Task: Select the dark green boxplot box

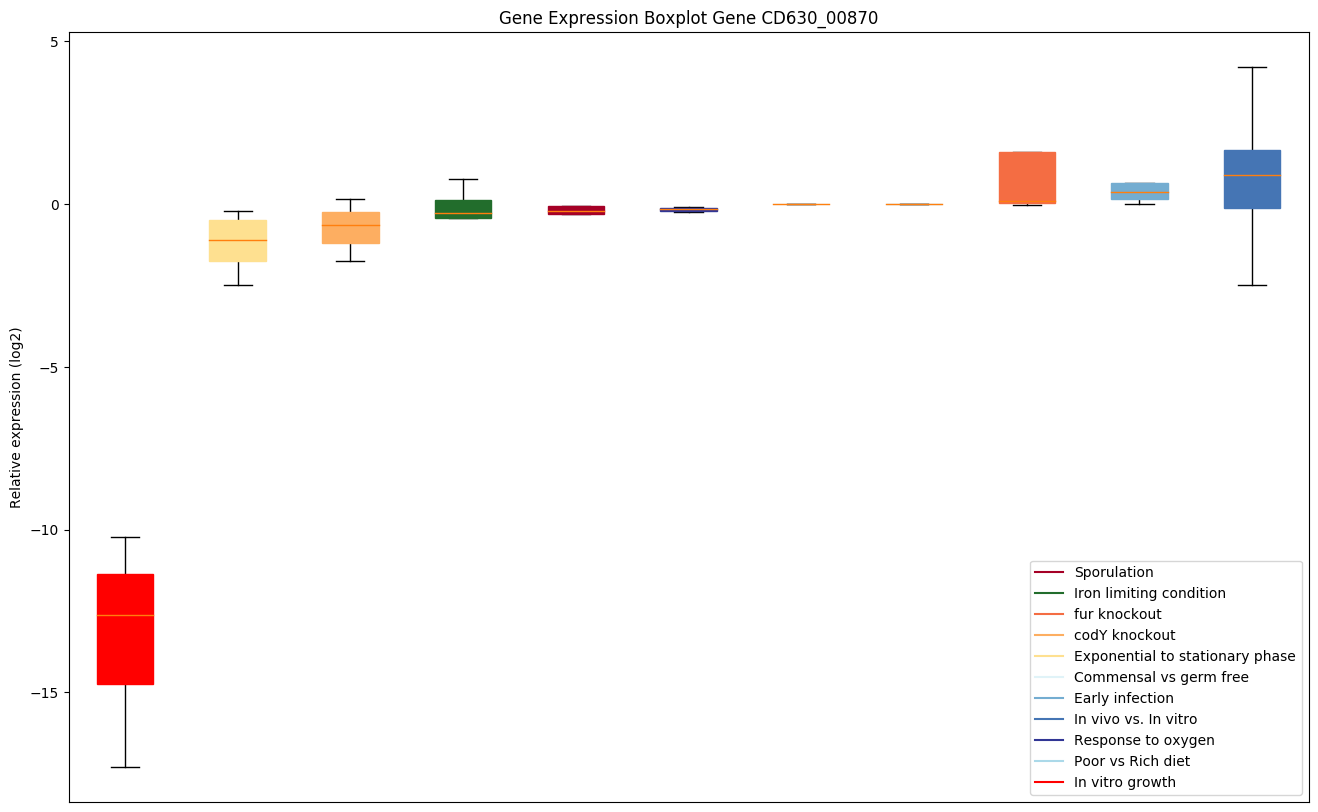Action: [463, 209]
